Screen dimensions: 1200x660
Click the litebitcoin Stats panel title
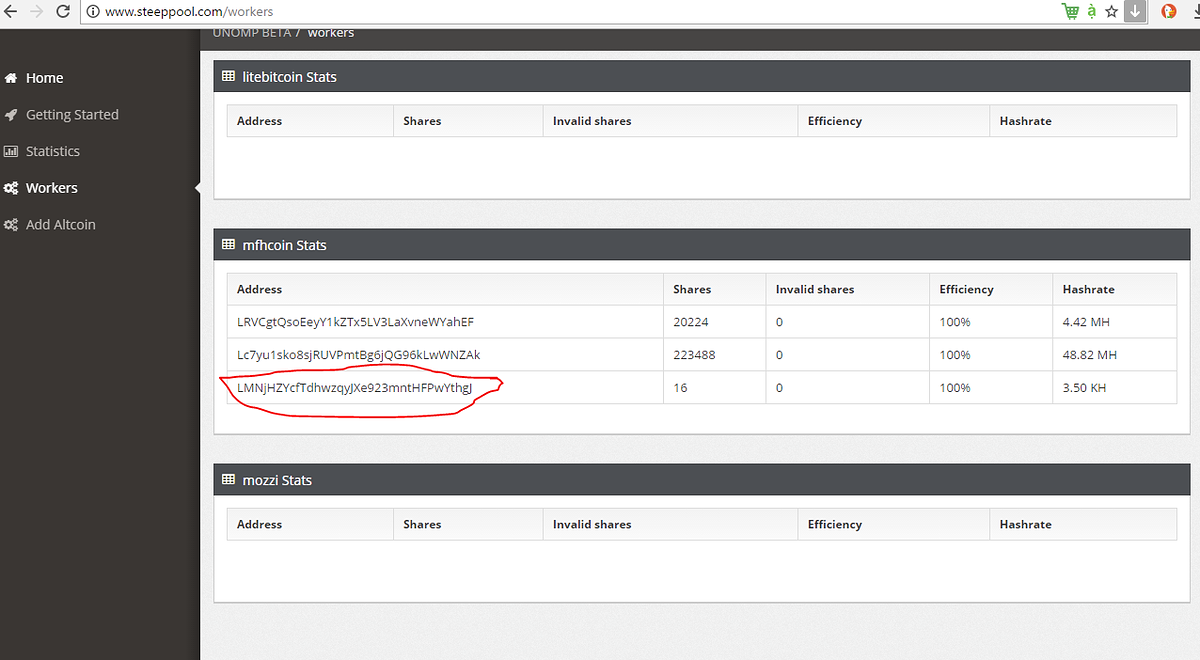coord(290,77)
